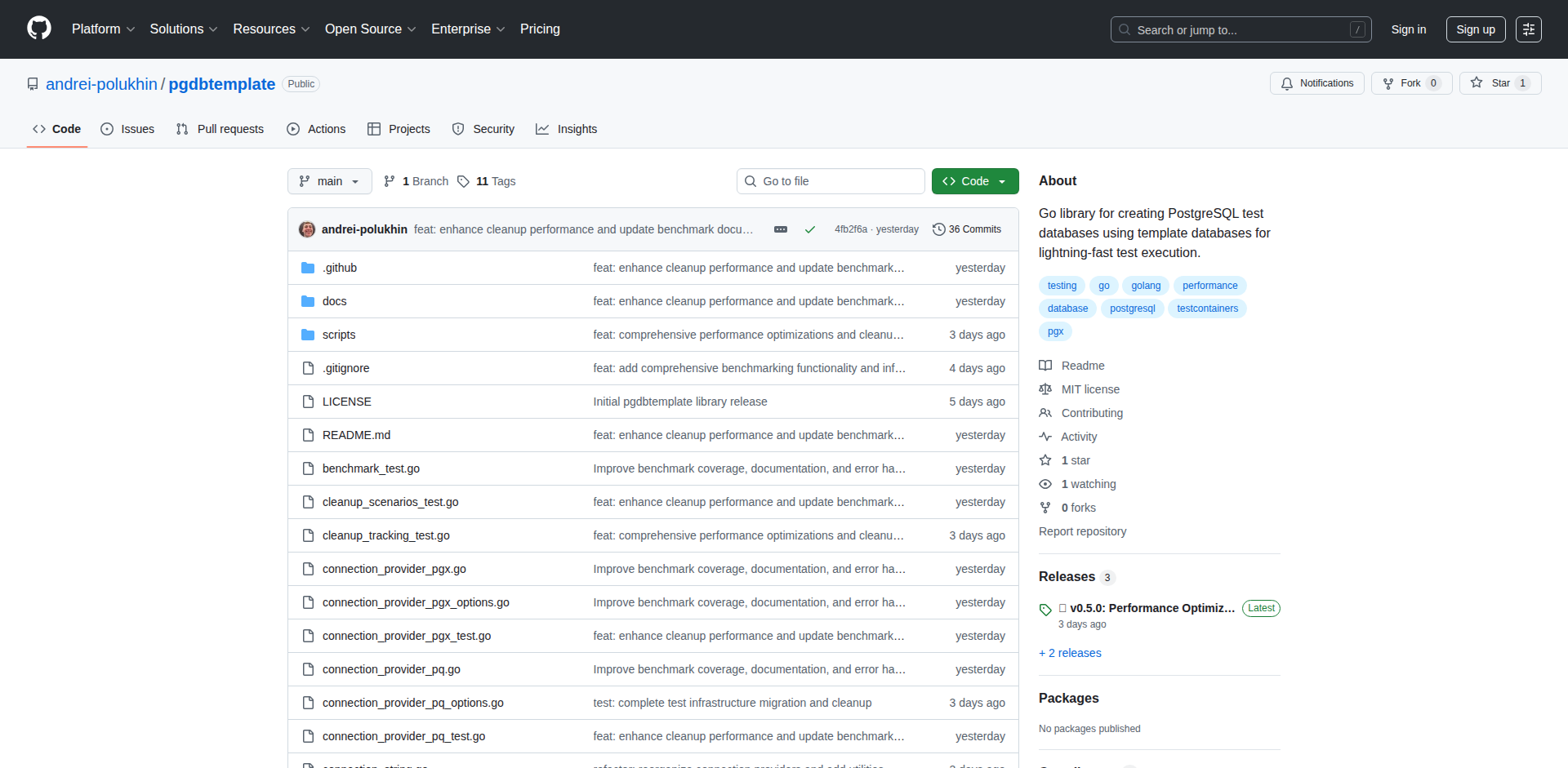Open the command palette icon in header

1528,29
